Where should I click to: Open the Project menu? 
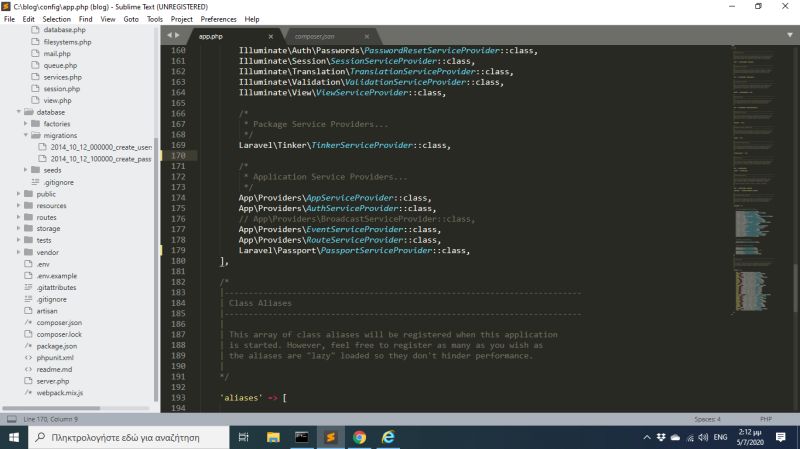point(182,19)
